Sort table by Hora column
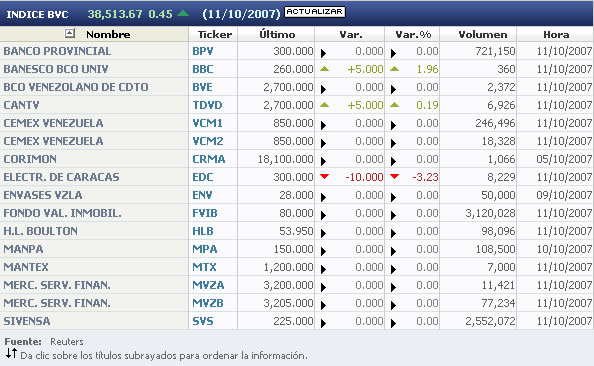This screenshot has width=594, height=366. coord(556,34)
